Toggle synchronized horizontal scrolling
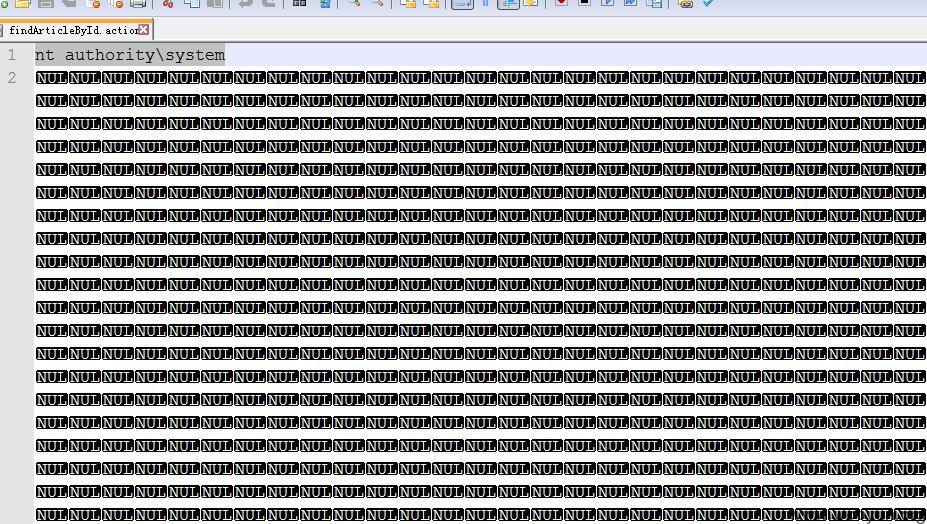This screenshot has width=927, height=524. click(x=432, y=3)
